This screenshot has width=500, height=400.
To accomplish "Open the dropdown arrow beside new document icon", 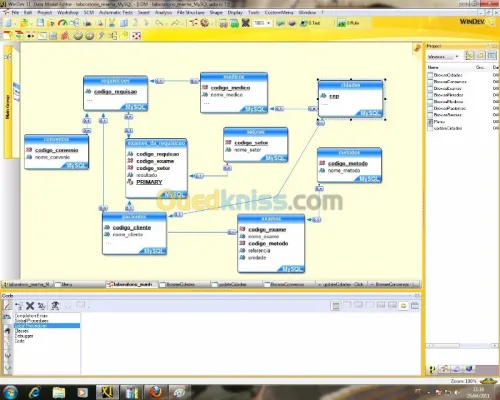I will click(x=15, y=23).
